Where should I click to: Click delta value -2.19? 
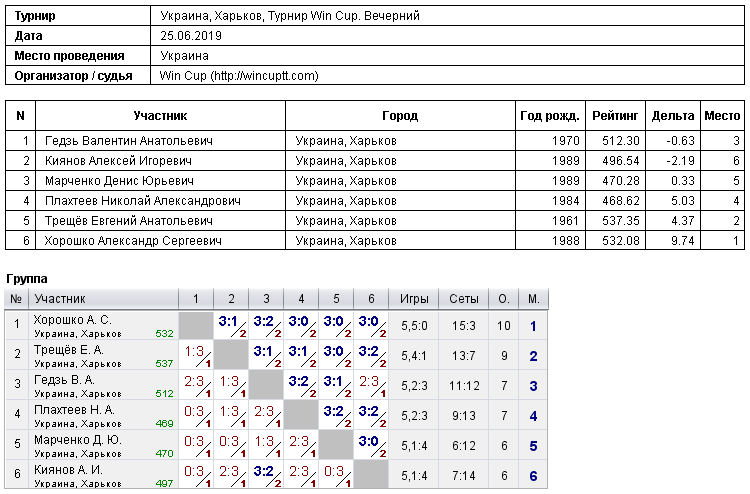(x=680, y=161)
